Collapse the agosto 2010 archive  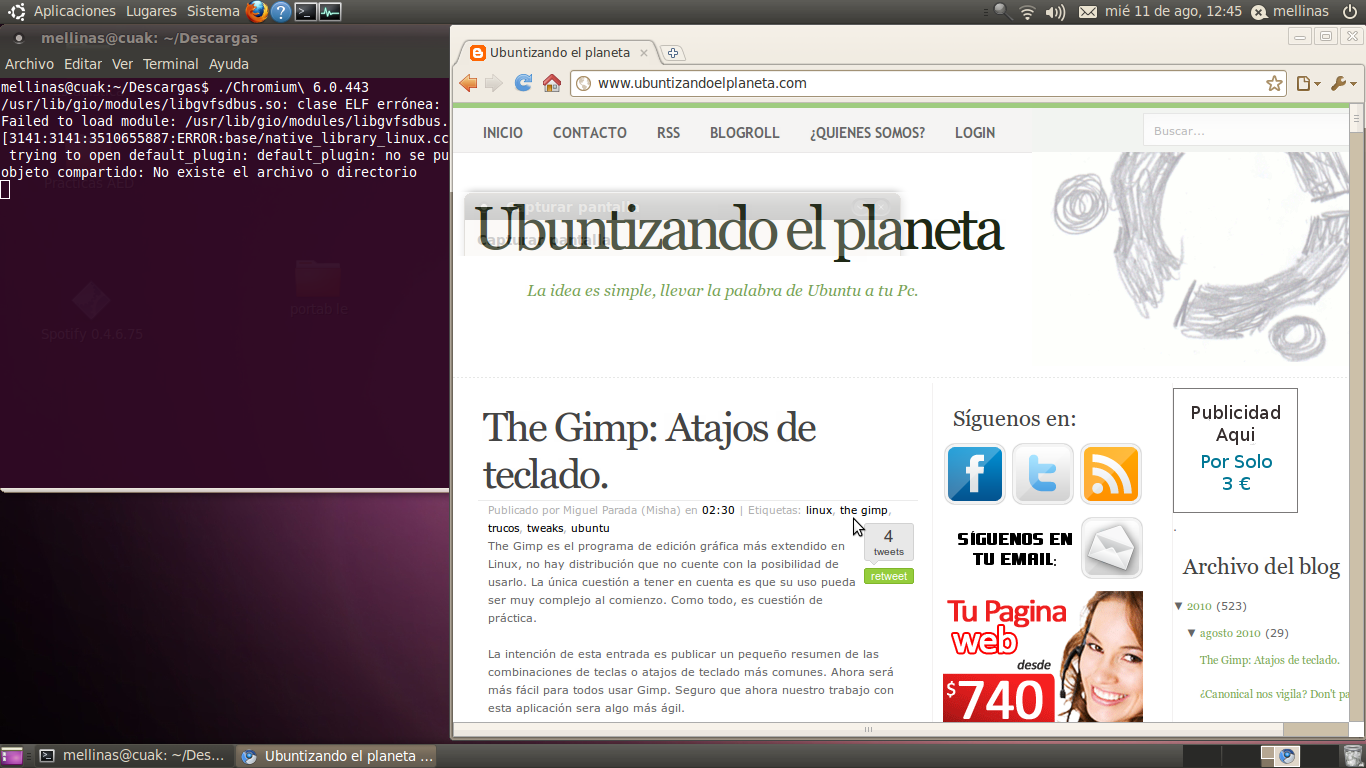pos(1191,632)
